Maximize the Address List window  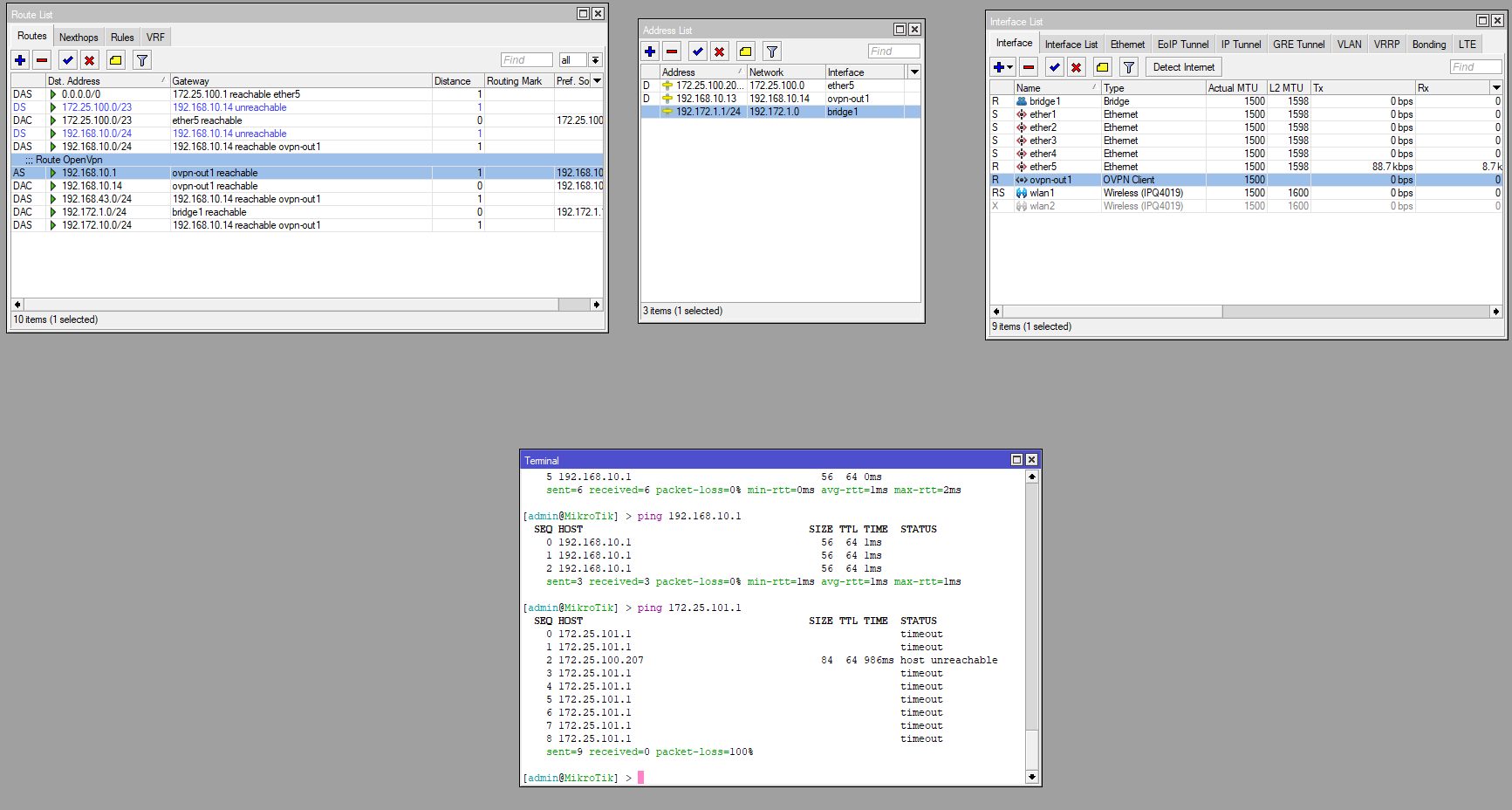click(900, 30)
